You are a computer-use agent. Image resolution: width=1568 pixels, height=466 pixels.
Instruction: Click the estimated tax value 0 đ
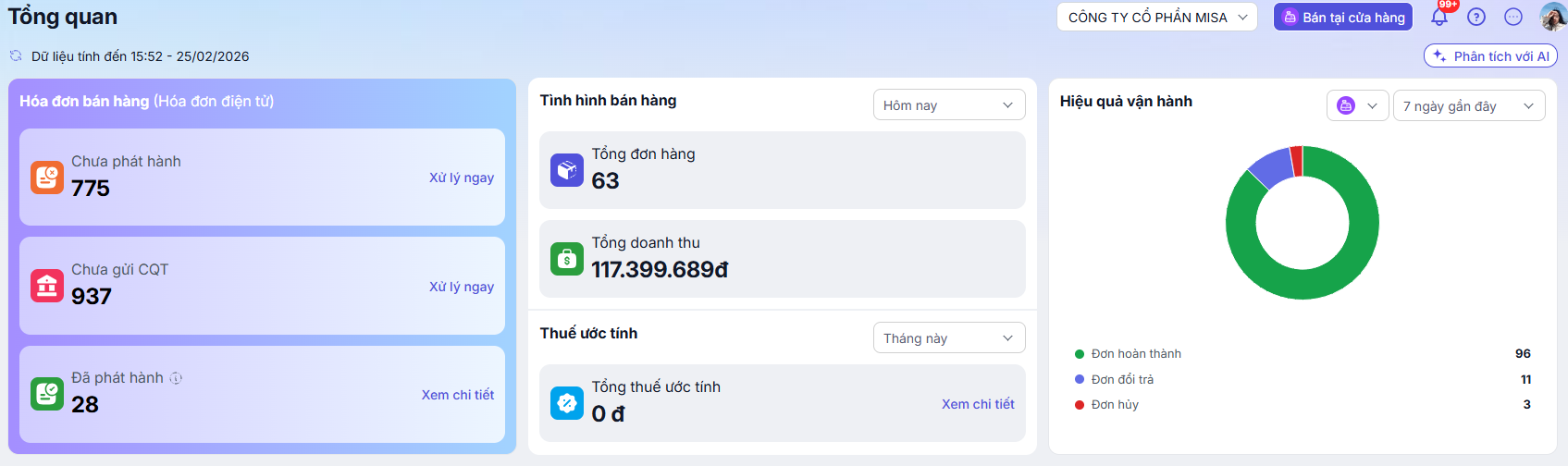609,413
